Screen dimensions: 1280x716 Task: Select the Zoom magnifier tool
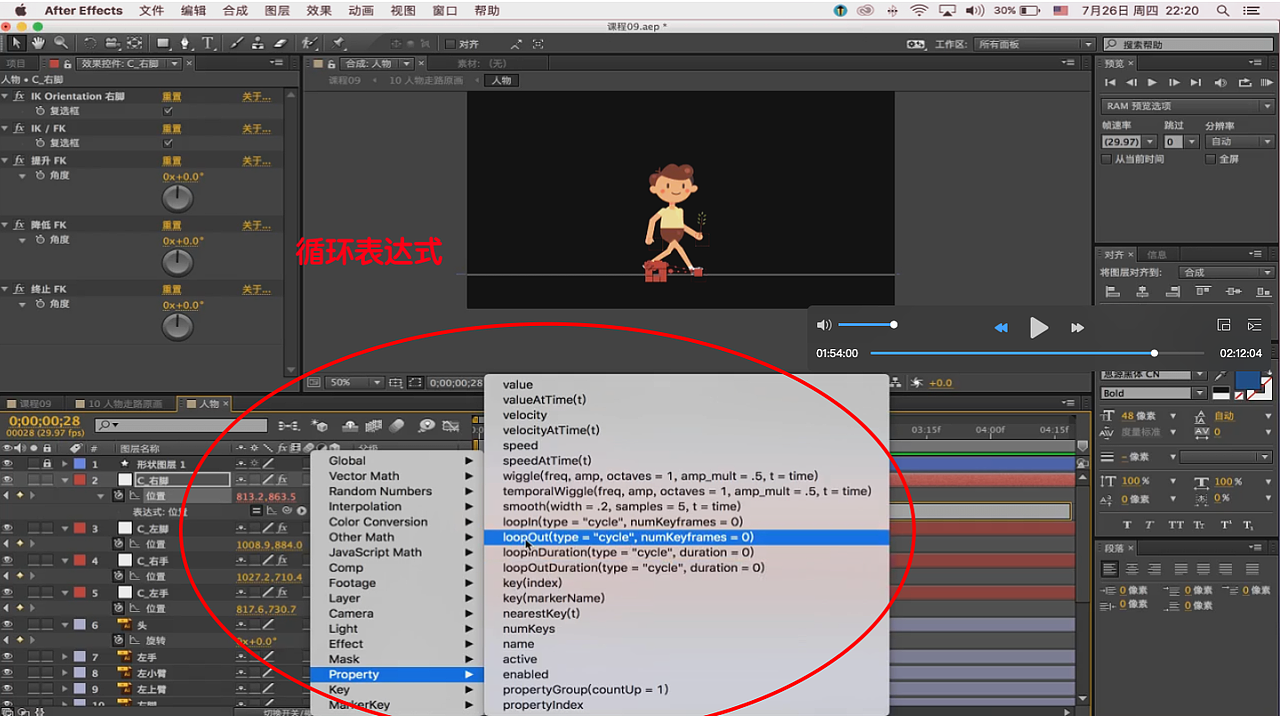(x=61, y=44)
